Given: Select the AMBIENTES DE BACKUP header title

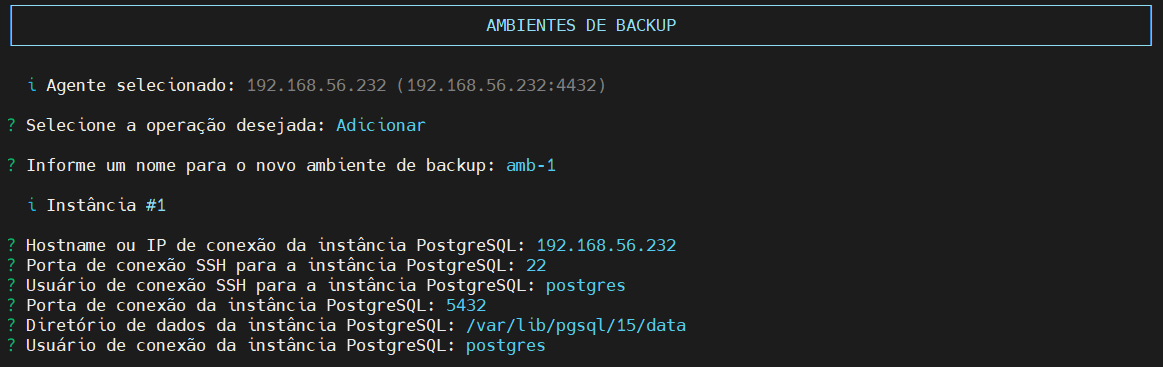Looking at the screenshot, I should click(x=581, y=26).
